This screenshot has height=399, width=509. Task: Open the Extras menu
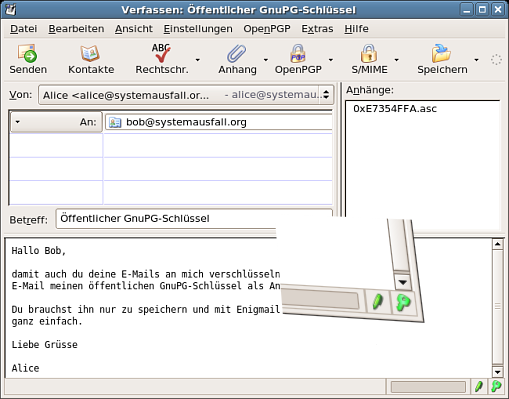317,29
